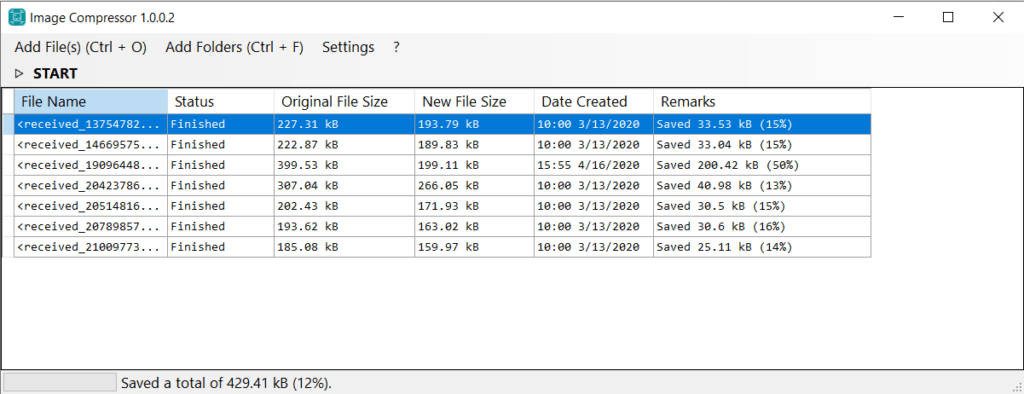The image size is (1024, 394).
Task: Sort by File Name column header
Action: [x=91, y=101]
